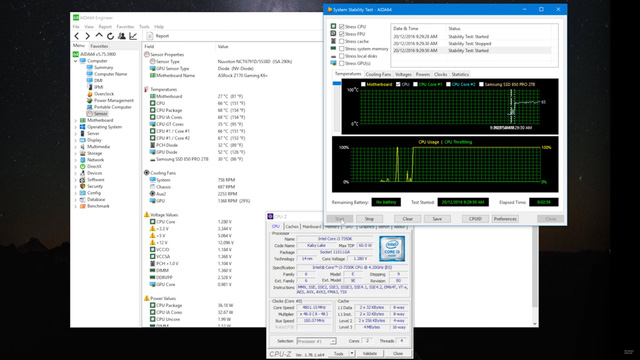Expand the Display tree node
This screenshot has width=640, height=360.
[76, 140]
